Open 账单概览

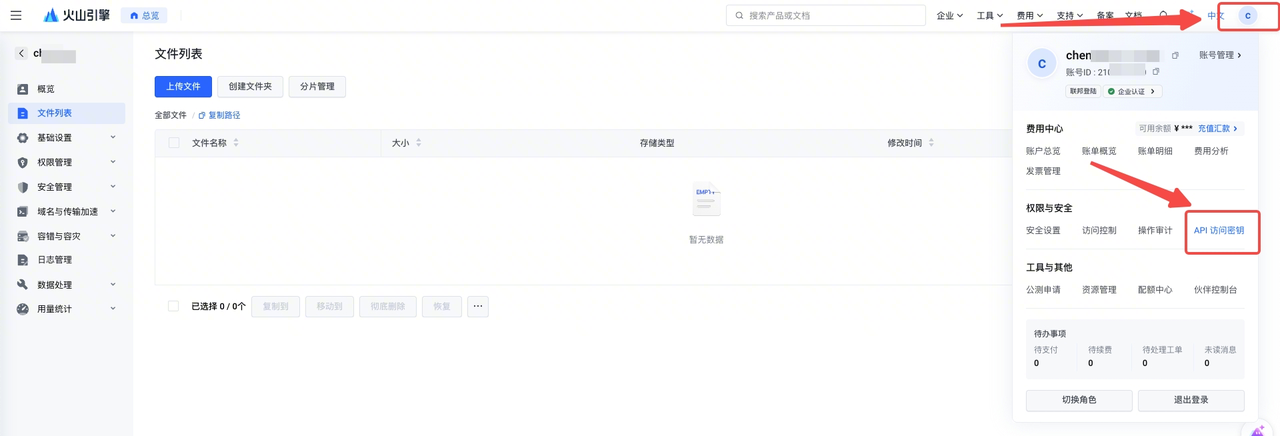pyautogui.click(x=1099, y=151)
